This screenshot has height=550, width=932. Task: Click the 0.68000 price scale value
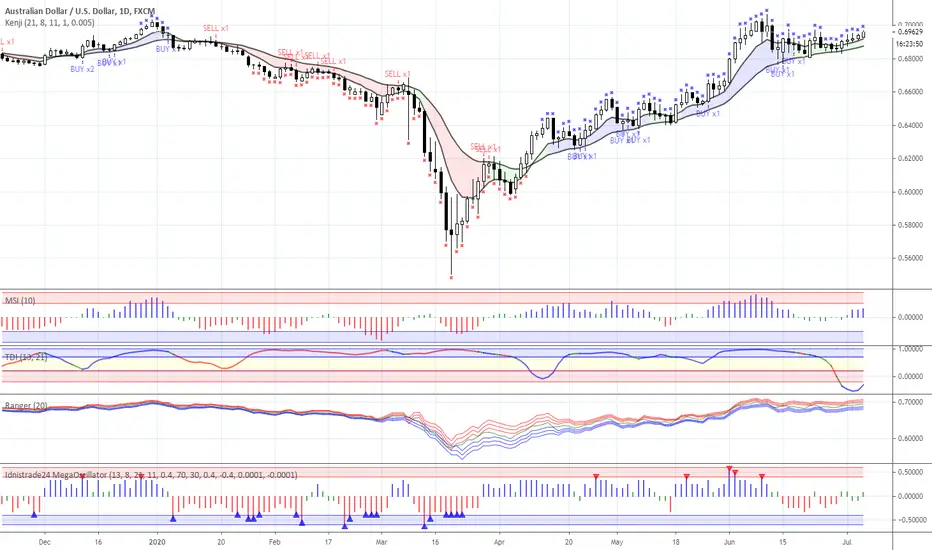pyautogui.click(x=910, y=59)
